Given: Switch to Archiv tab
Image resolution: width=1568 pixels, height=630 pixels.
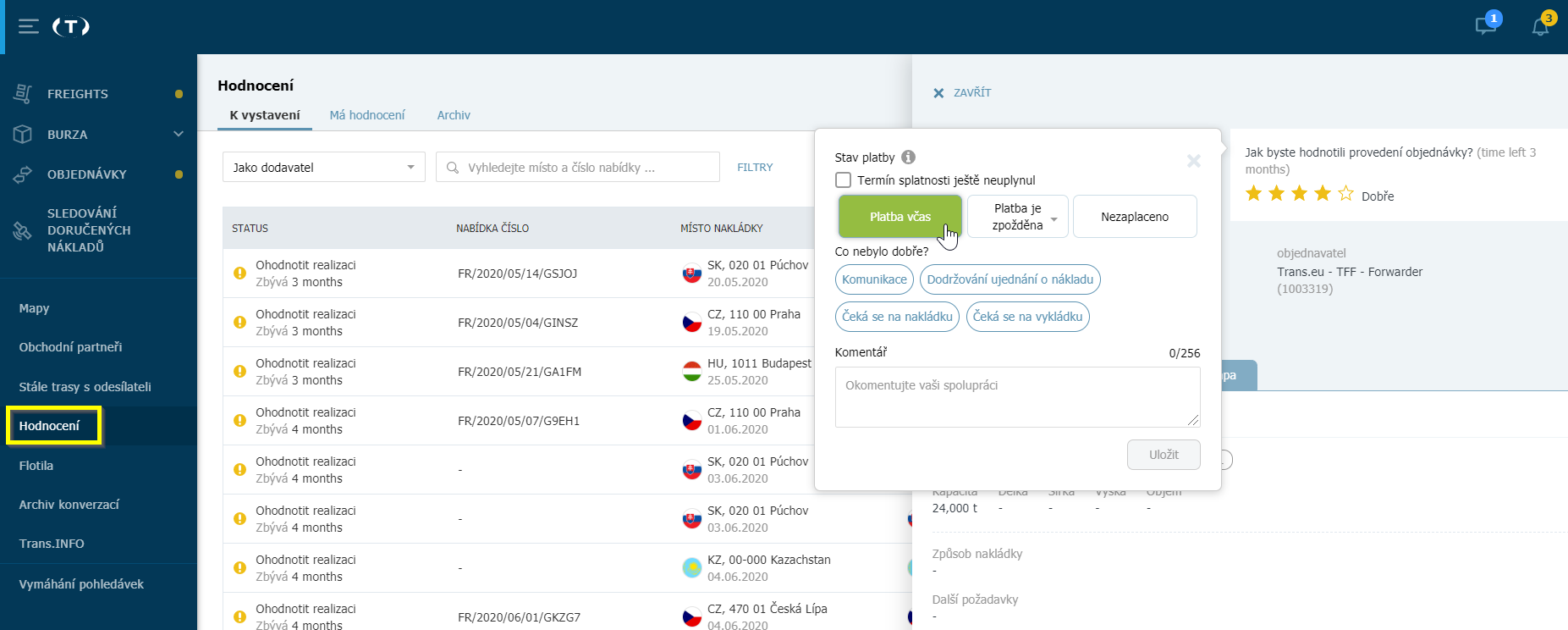Looking at the screenshot, I should 454,115.
